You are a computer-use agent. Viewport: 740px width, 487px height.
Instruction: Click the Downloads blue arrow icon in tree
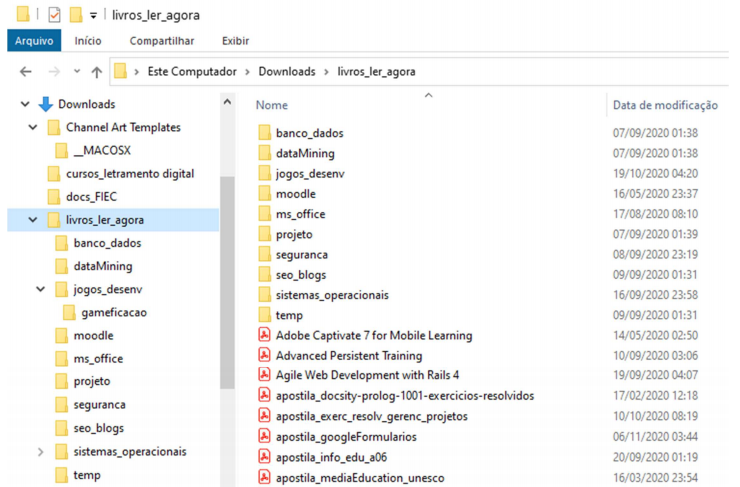click(45, 104)
